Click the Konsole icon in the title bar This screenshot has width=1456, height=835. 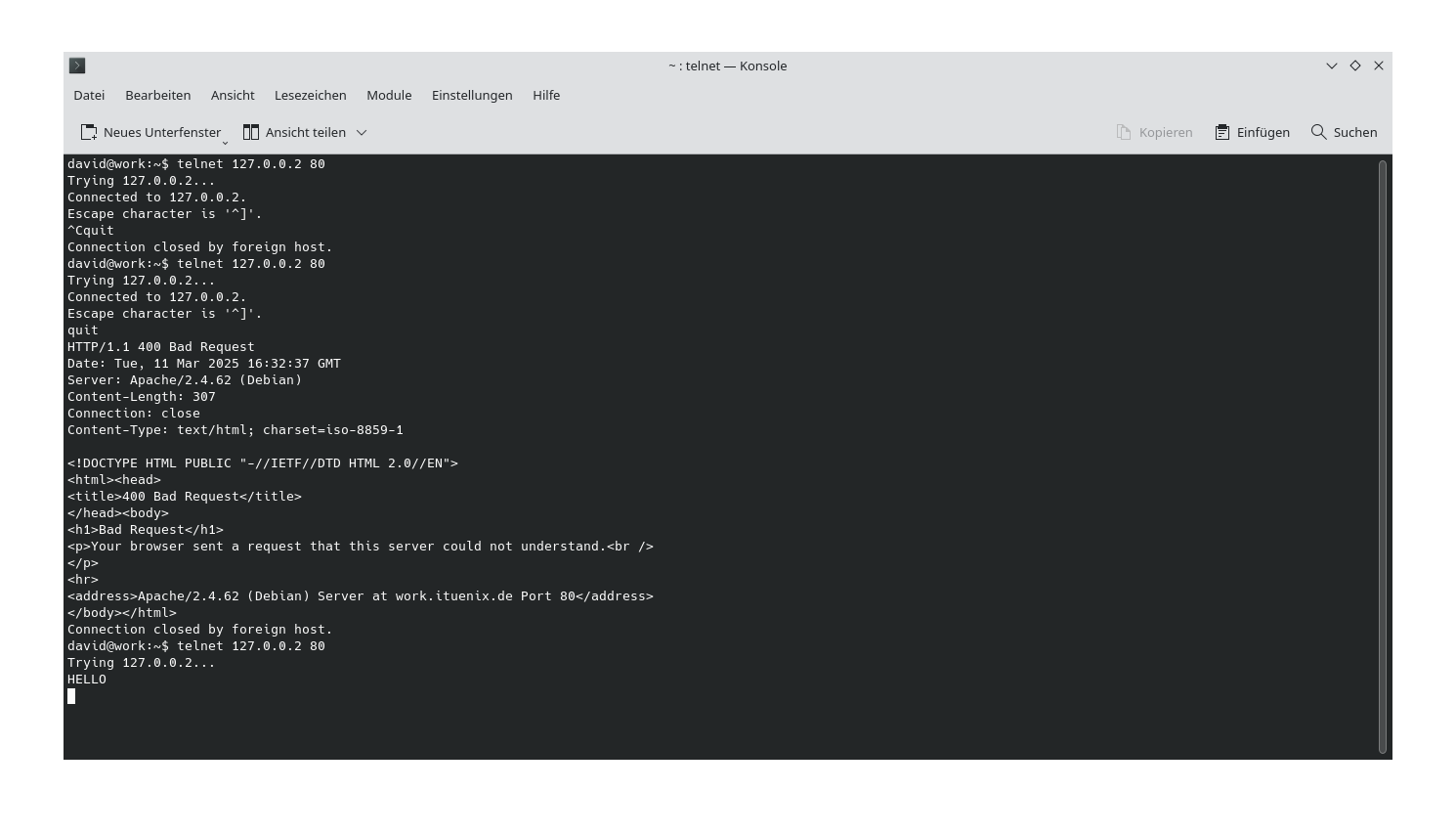(77, 66)
